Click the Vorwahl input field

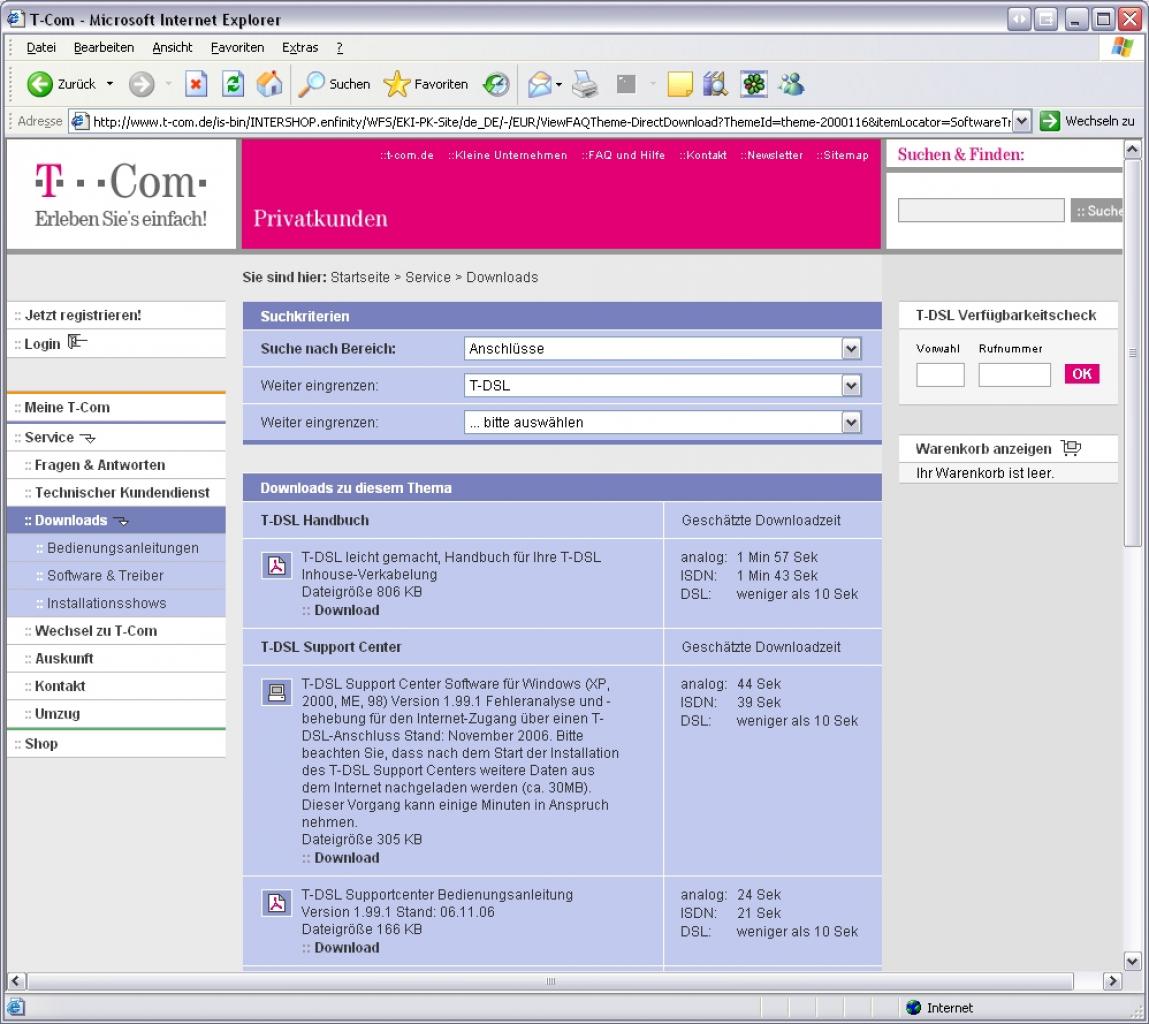click(x=940, y=375)
